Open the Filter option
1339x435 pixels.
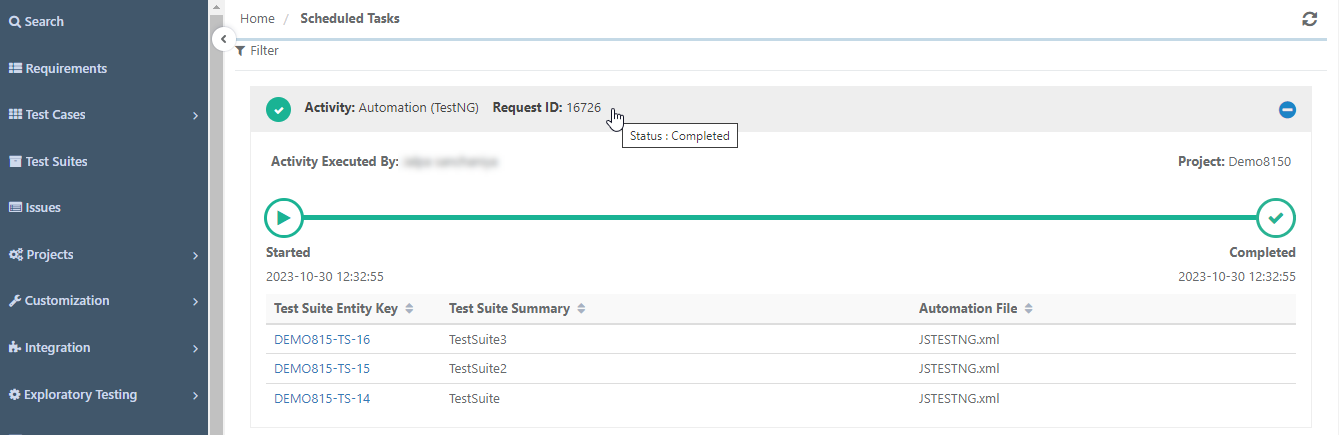click(257, 50)
